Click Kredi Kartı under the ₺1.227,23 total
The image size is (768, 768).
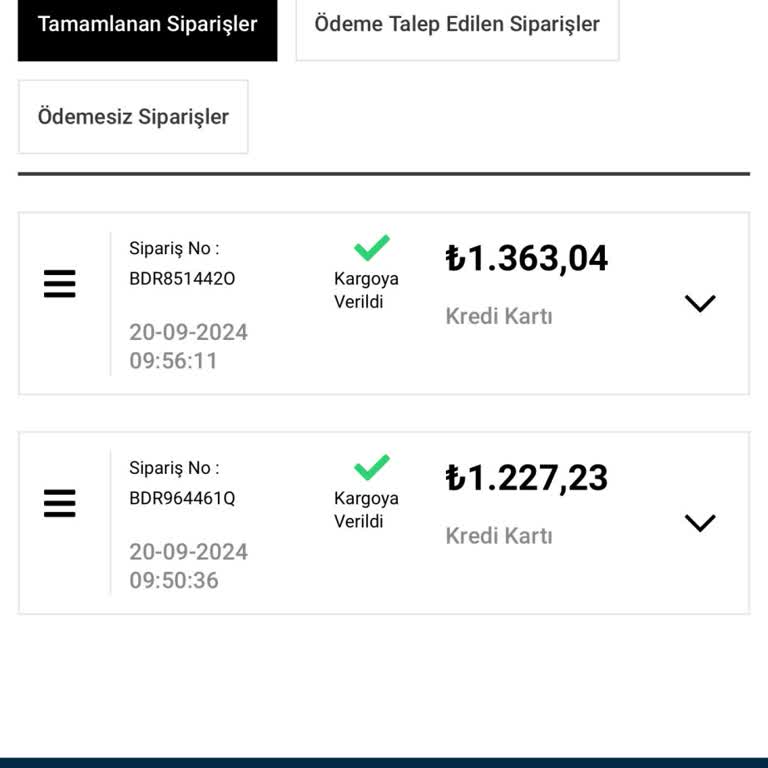[499, 536]
